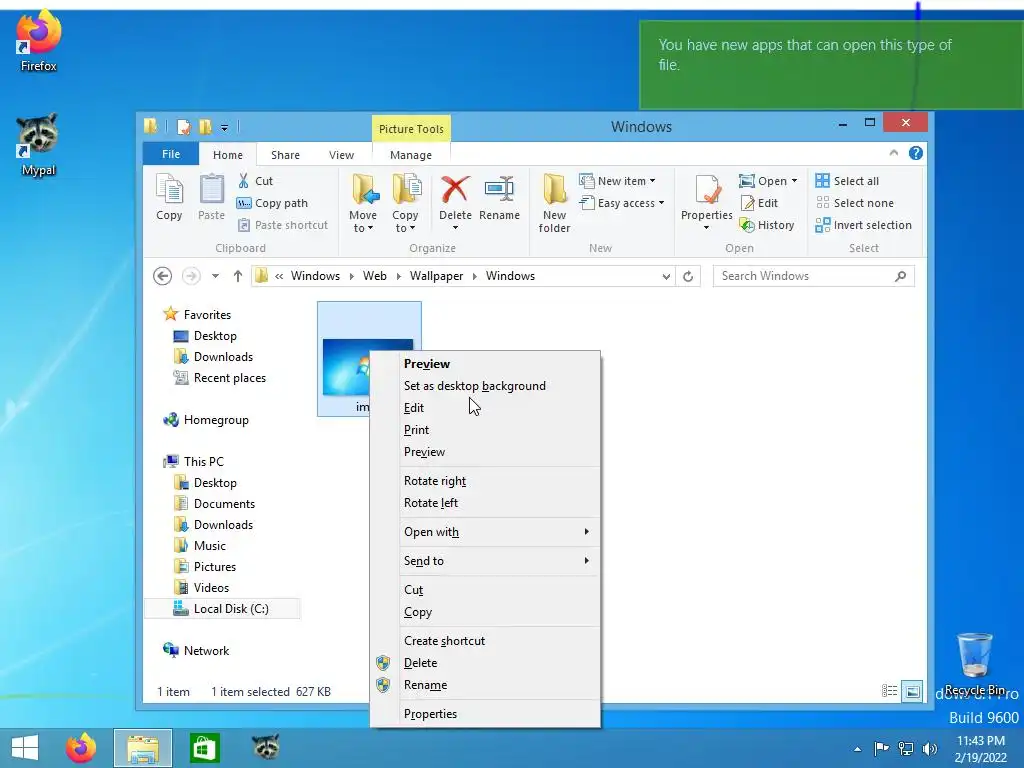The width and height of the screenshot is (1024, 768).
Task: Expand the Properties dropdown arrow
Action: (707, 228)
